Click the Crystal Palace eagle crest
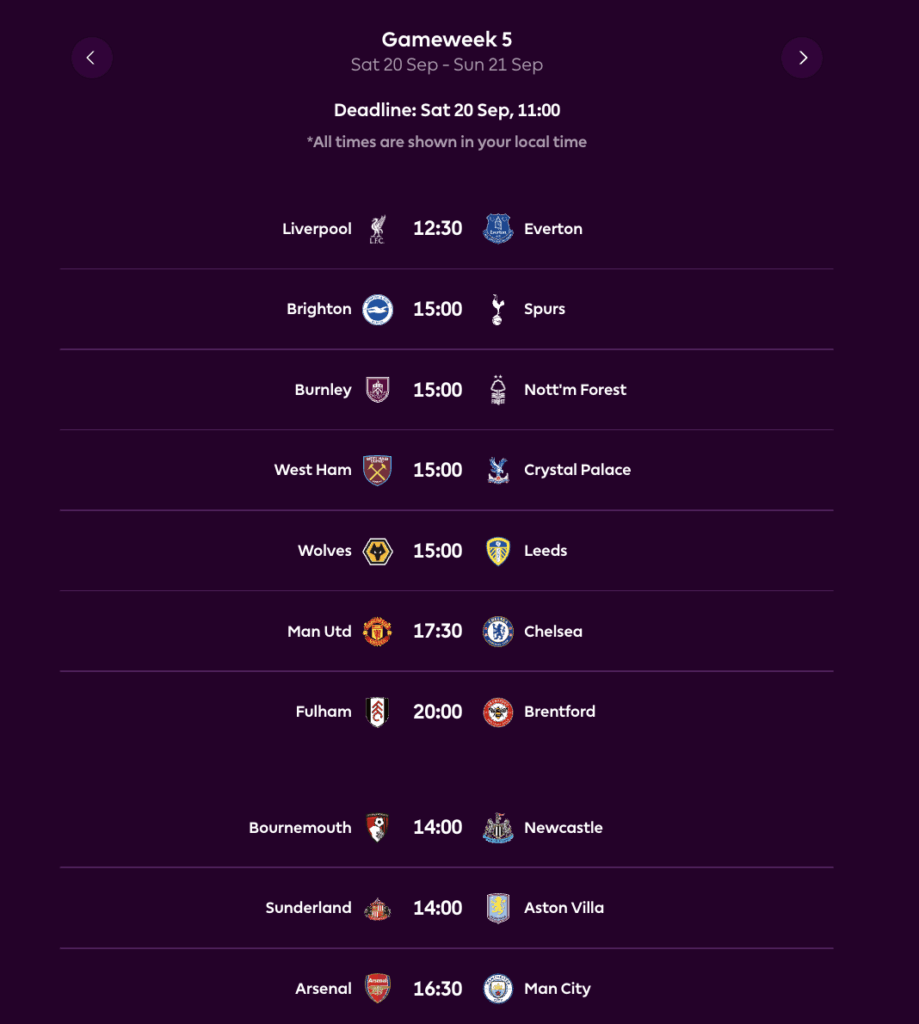The image size is (919, 1024). tap(497, 469)
